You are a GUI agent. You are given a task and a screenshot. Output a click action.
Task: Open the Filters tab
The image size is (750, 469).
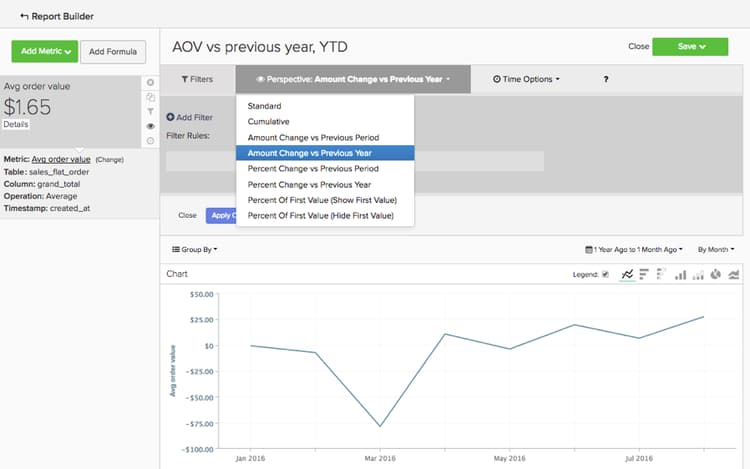pos(197,79)
